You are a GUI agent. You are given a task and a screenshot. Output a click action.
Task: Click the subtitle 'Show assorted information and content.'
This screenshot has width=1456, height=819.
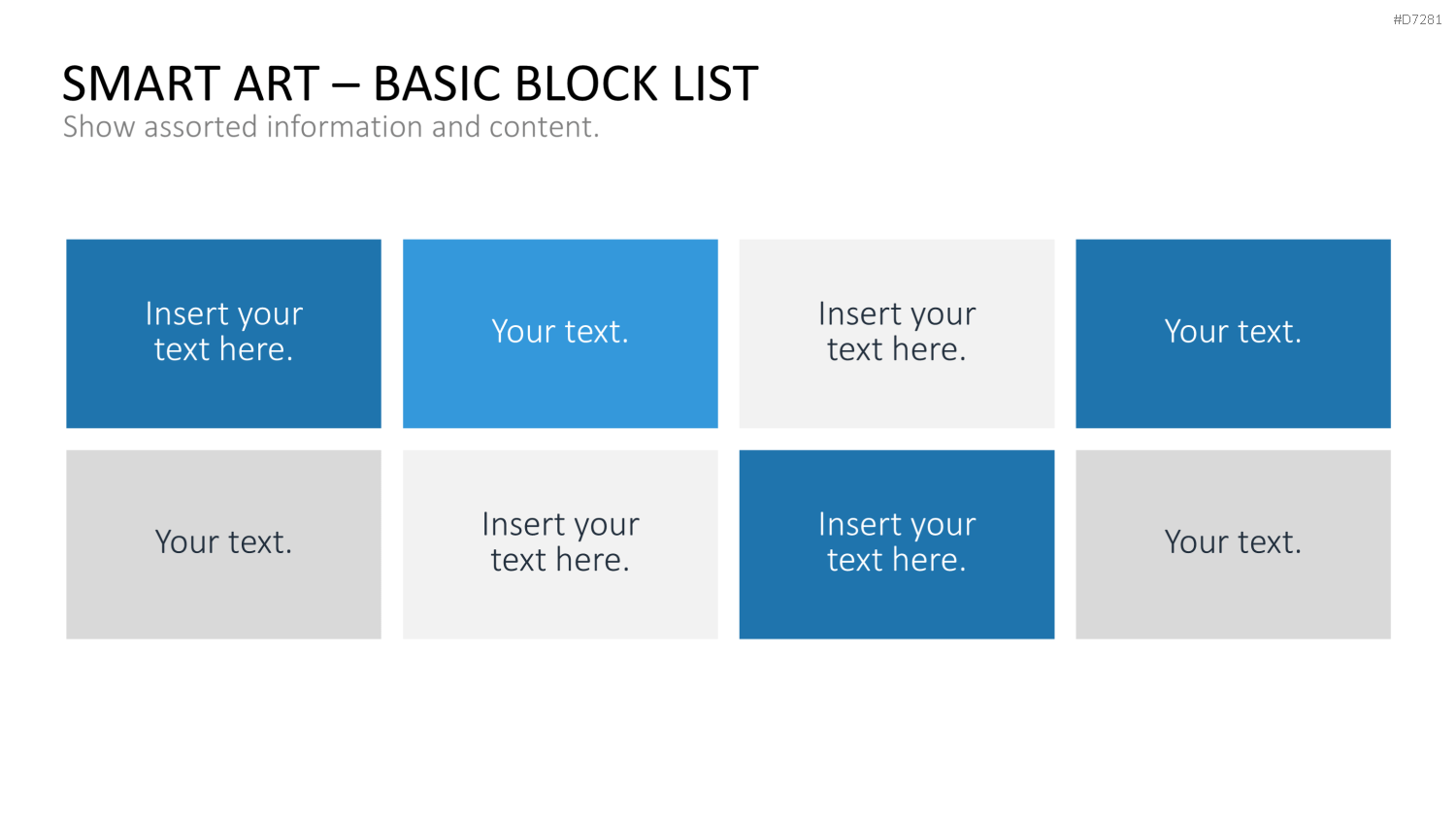tap(331, 127)
